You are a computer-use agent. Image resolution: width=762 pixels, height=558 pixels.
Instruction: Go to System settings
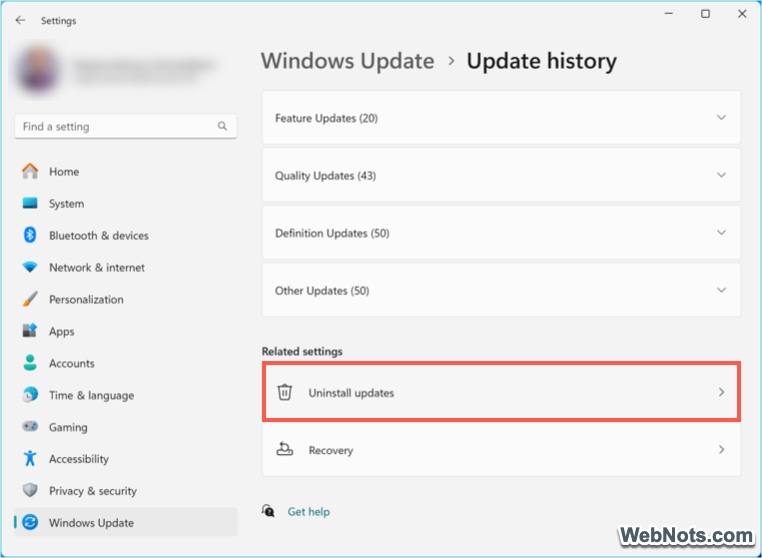[125, 203]
